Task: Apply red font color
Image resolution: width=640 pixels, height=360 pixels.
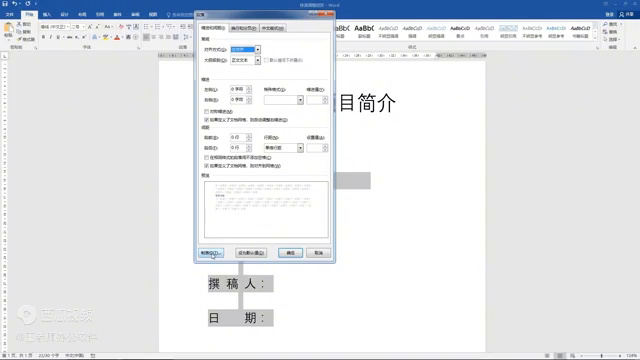Action: point(117,37)
